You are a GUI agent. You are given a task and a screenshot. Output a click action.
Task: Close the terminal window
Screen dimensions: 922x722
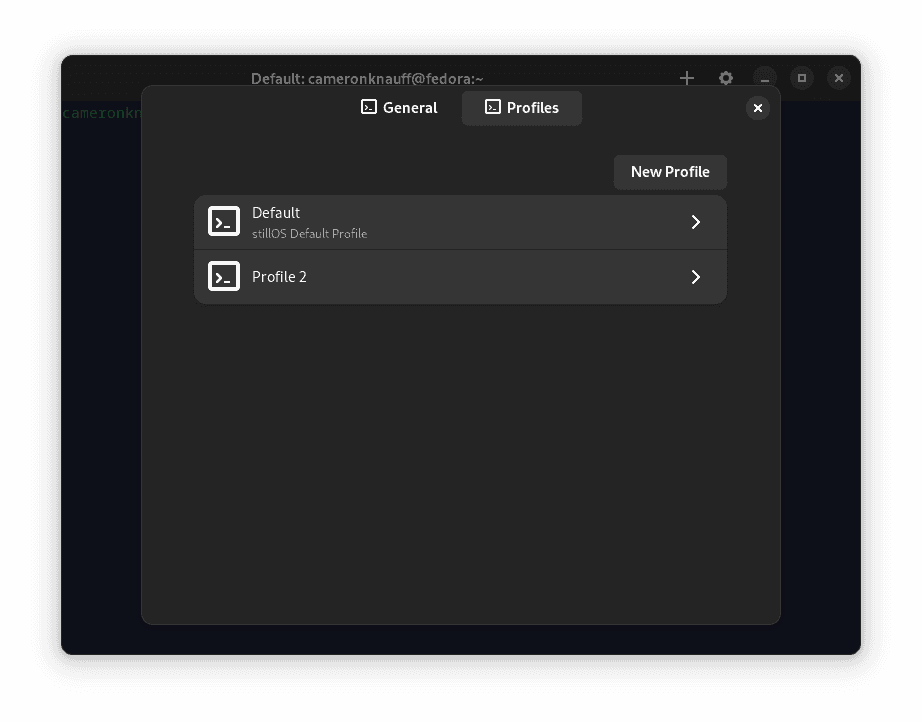[x=839, y=78]
